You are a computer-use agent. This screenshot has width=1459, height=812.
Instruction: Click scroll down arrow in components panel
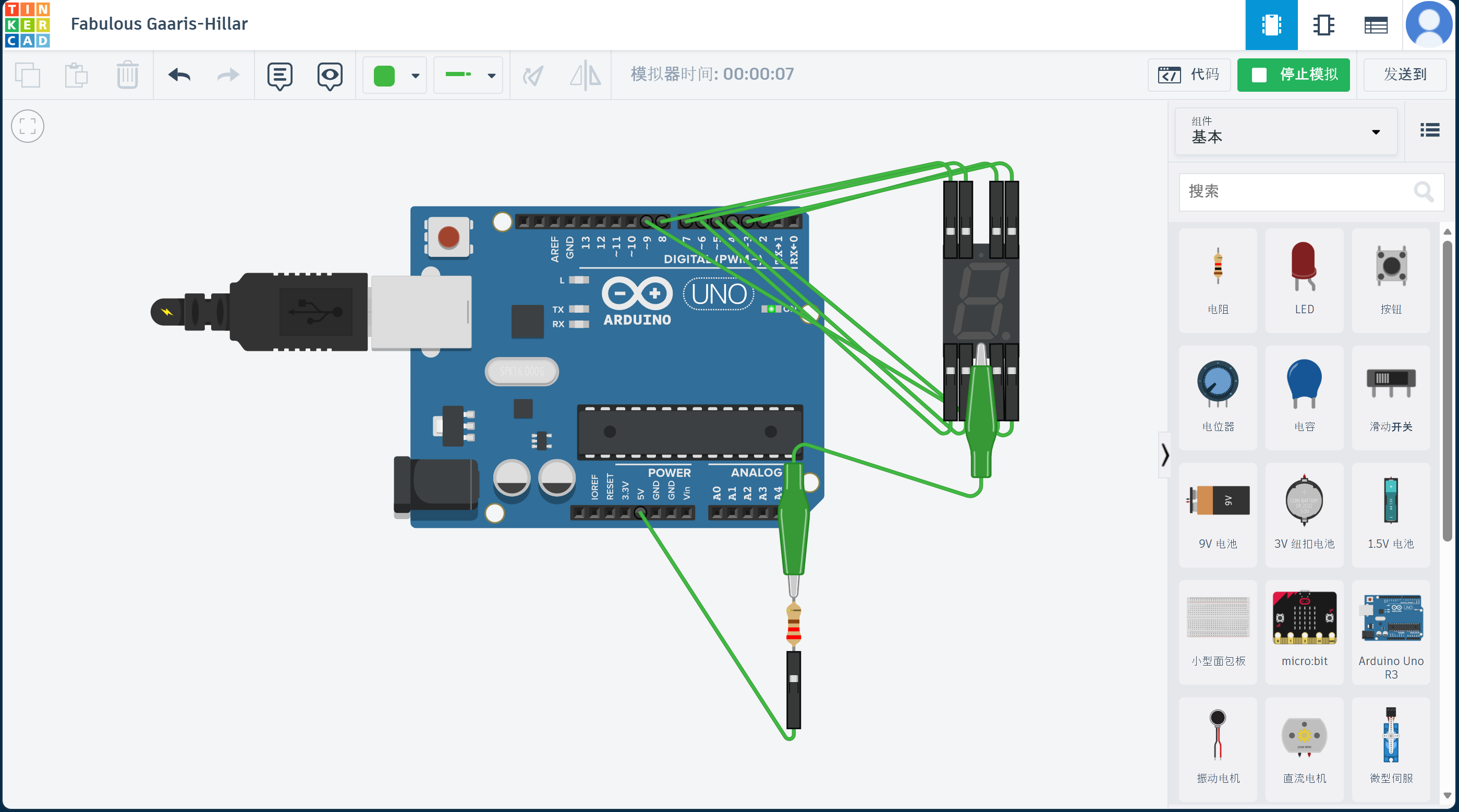click(x=1447, y=795)
